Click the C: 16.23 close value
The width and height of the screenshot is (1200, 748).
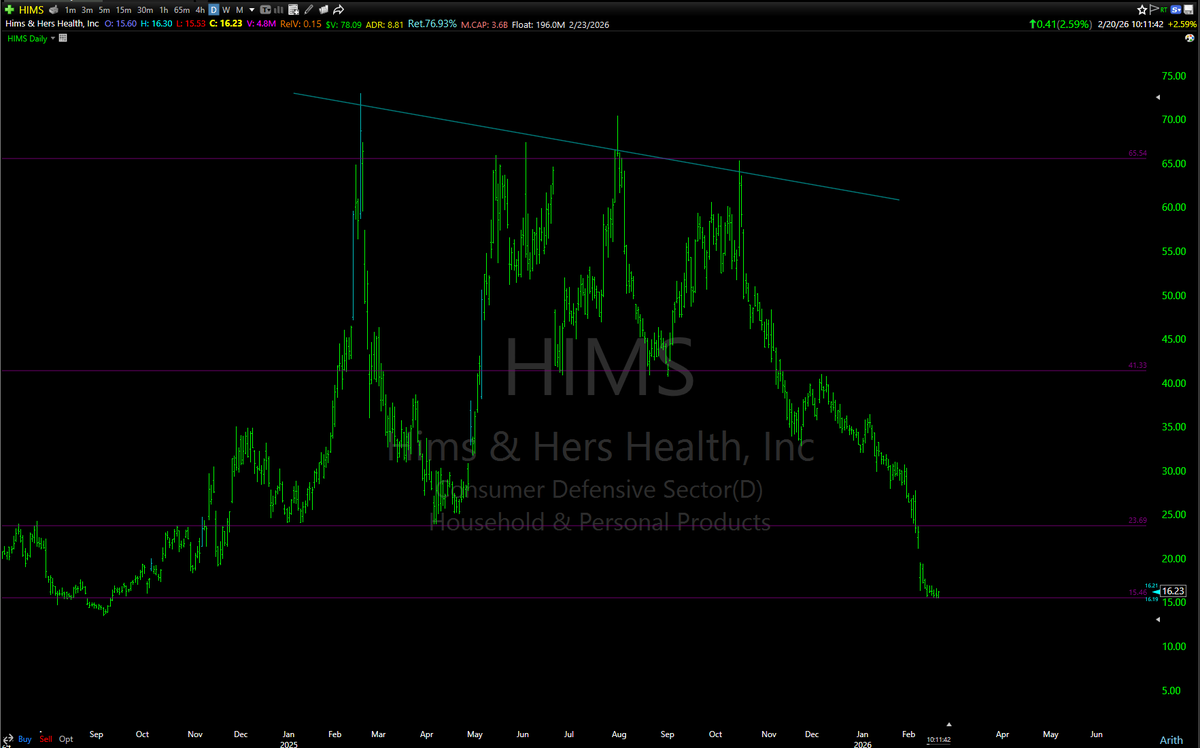(226, 24)
